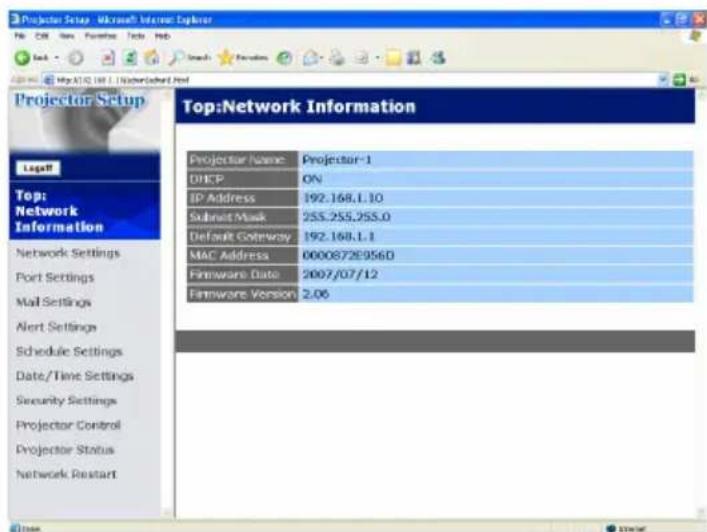Open the History globe icon
707x532 pixels.
pyautogui.click(x=284, y=58)
